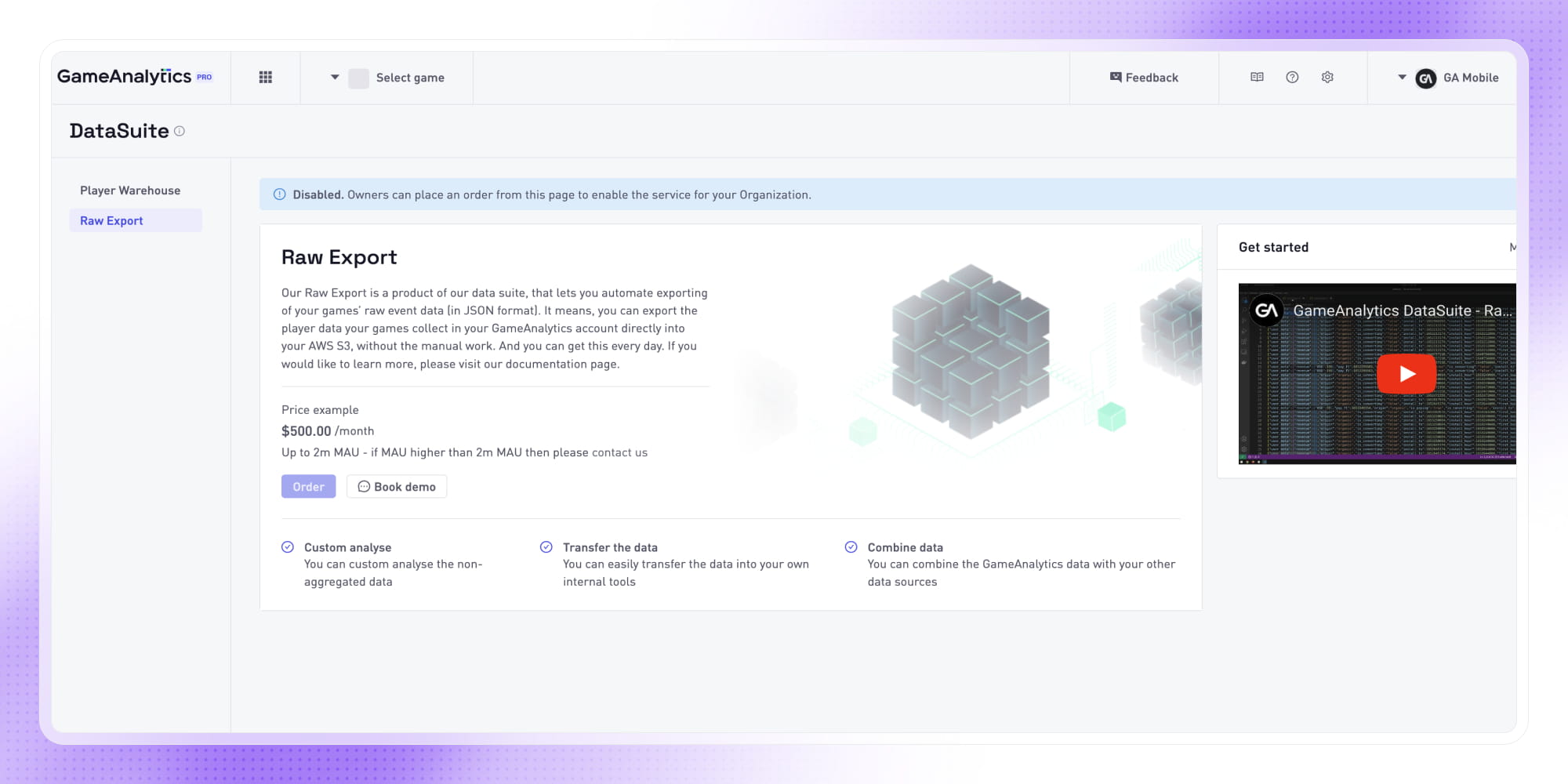Screen dimensions: 1568x784
Task: Open the GA Mobile account dropdown
Action: click(1400, 78)
